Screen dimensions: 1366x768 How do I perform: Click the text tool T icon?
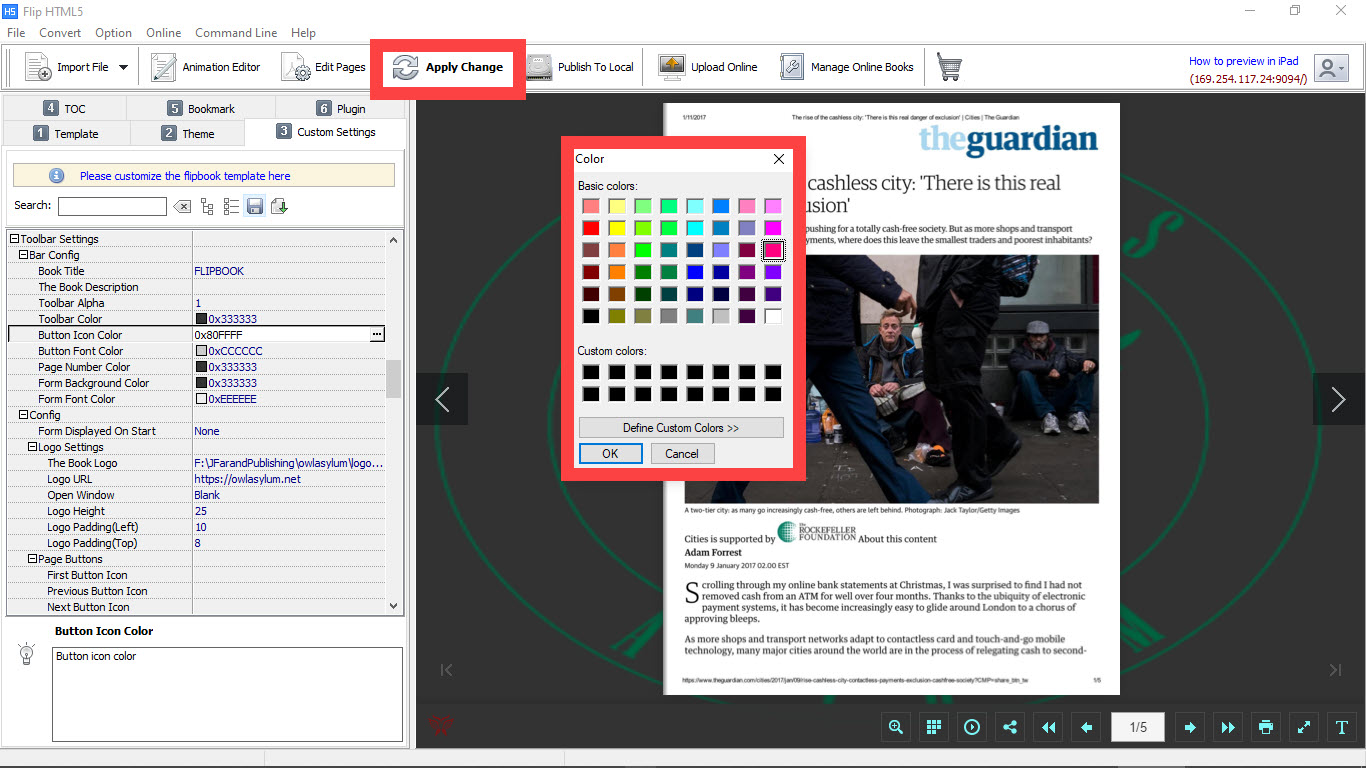coord(1342,727)
